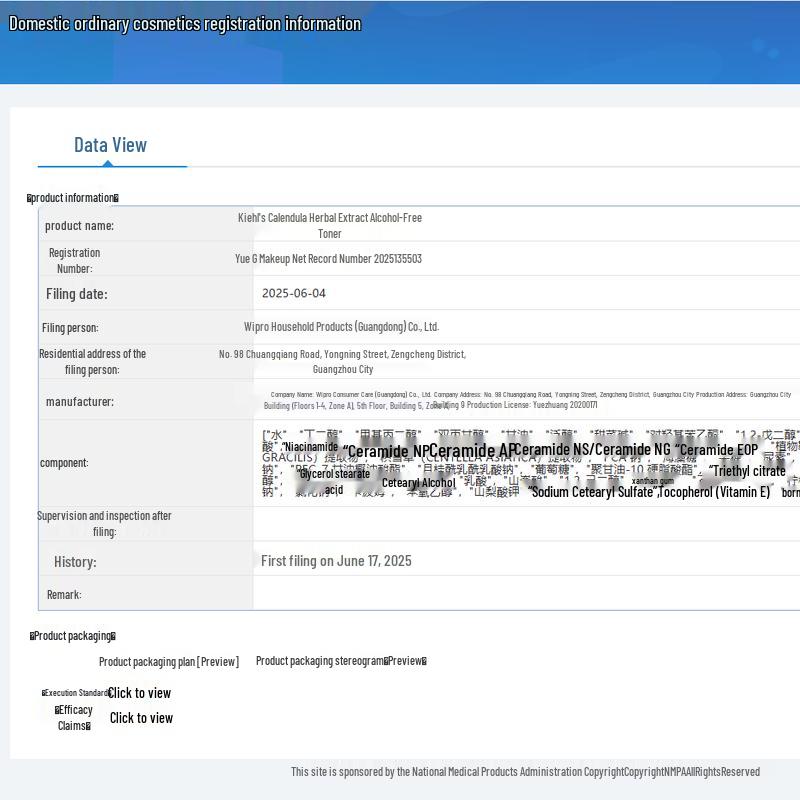Select address 'No. 98 Chuangqiang Road, Yongning Street'

(303, 354)
